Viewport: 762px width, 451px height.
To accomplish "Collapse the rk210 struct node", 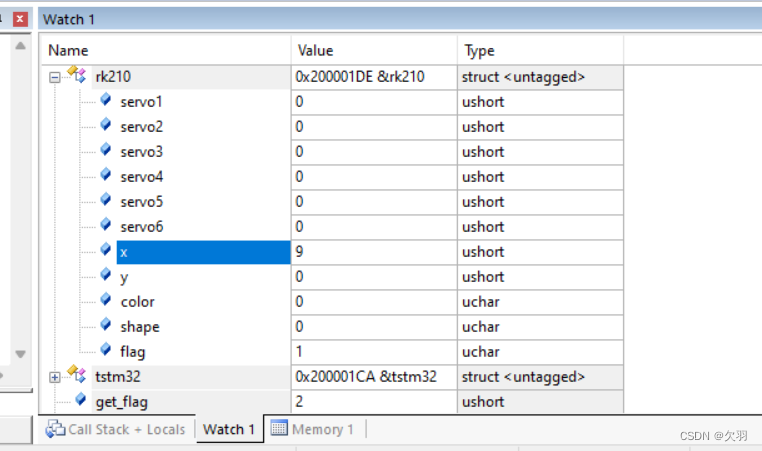I will click(x=55, y=77).
